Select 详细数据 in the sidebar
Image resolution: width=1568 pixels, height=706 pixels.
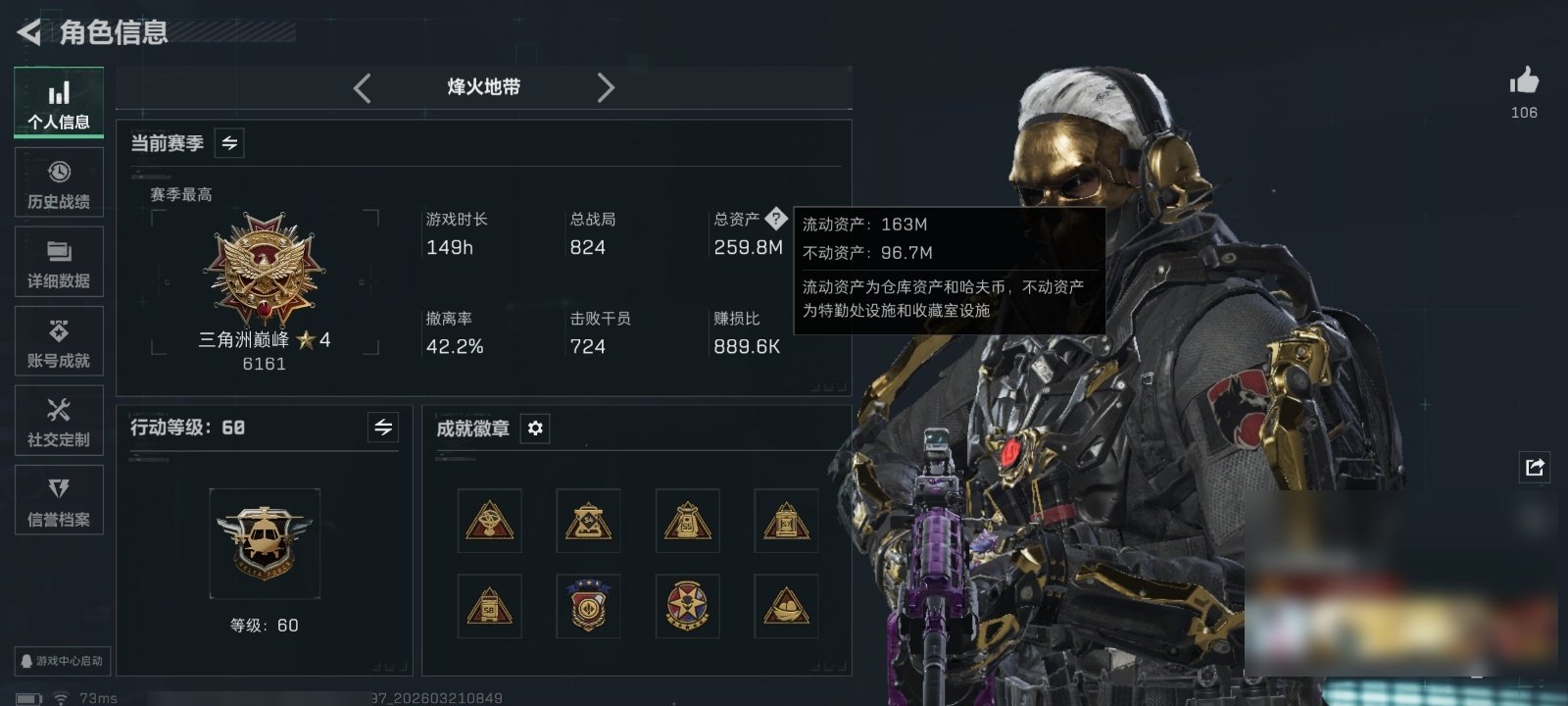pos(59,262)
